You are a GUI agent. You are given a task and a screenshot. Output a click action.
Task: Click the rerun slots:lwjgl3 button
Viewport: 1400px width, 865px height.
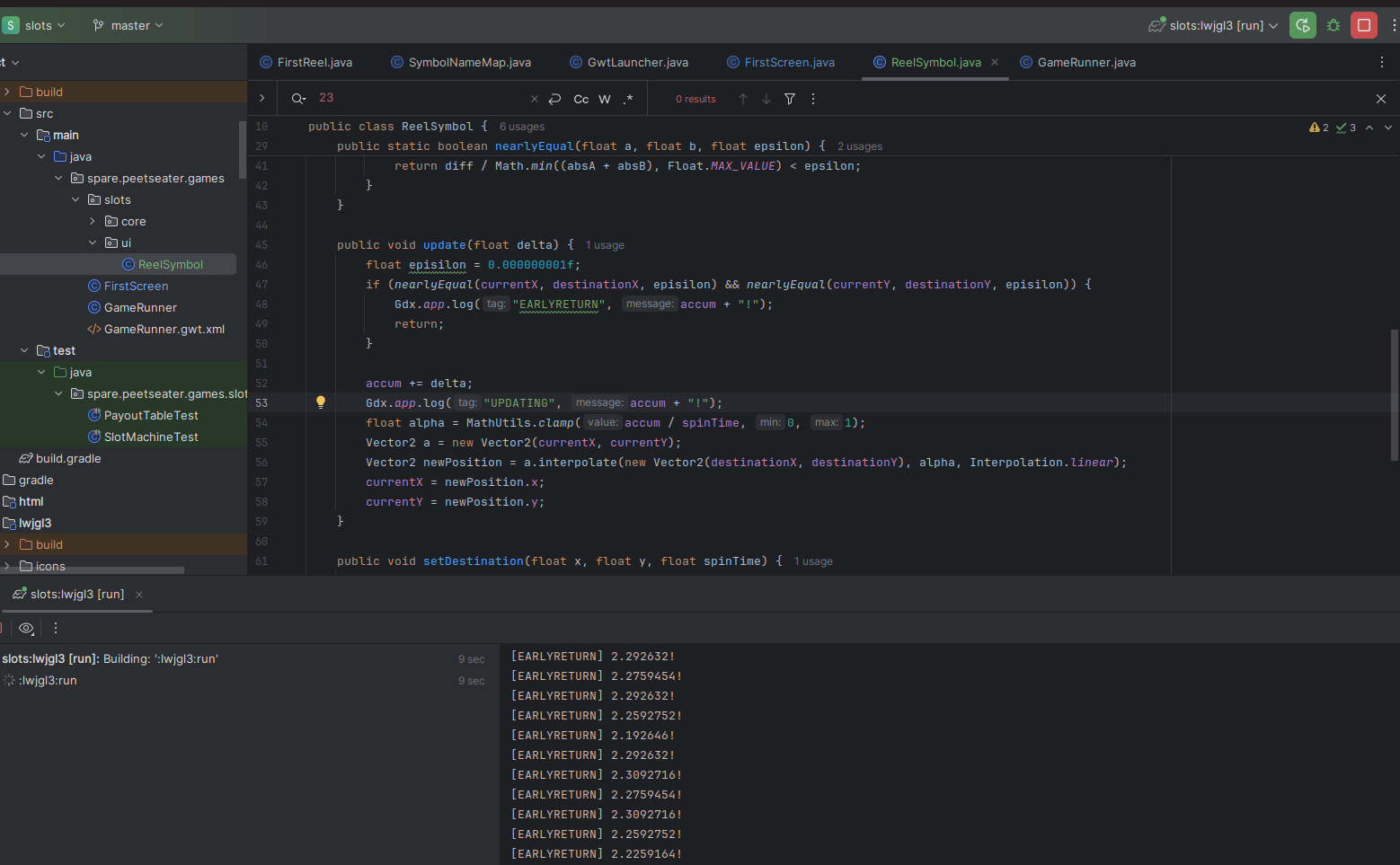pos(1302,25)
